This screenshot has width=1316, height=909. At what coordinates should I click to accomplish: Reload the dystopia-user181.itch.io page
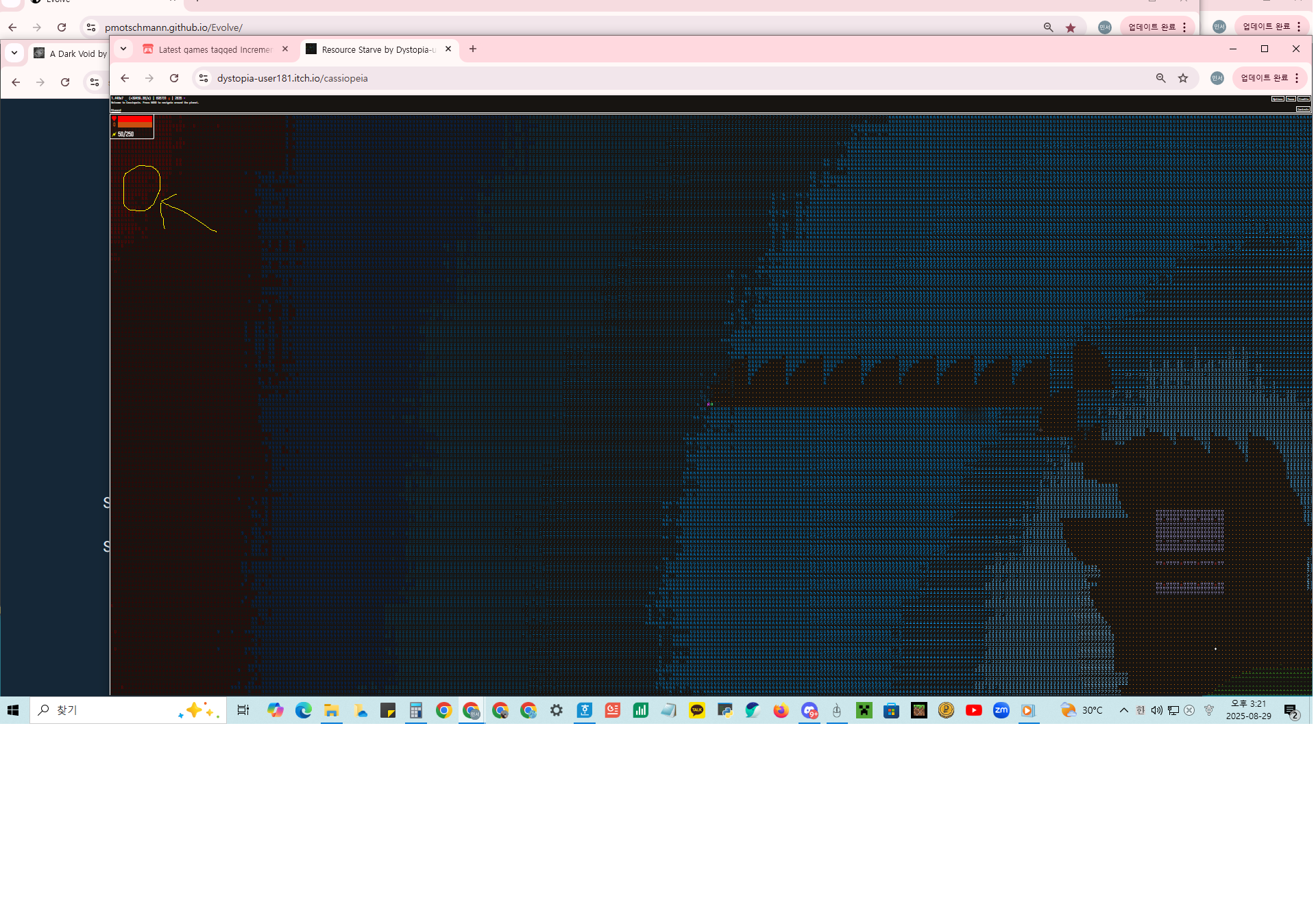pos(174,78)
